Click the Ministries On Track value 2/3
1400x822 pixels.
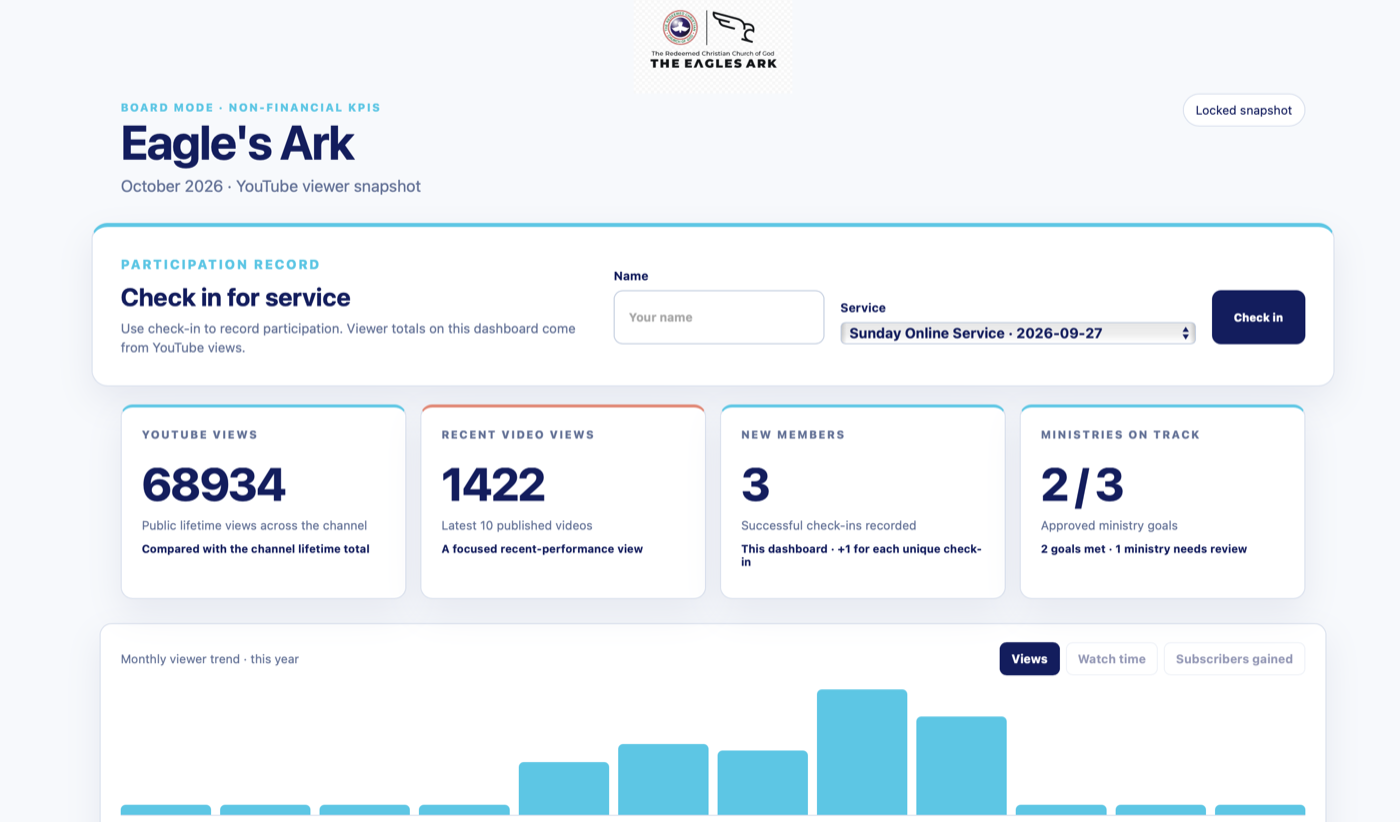click(x=1082, y=485)
